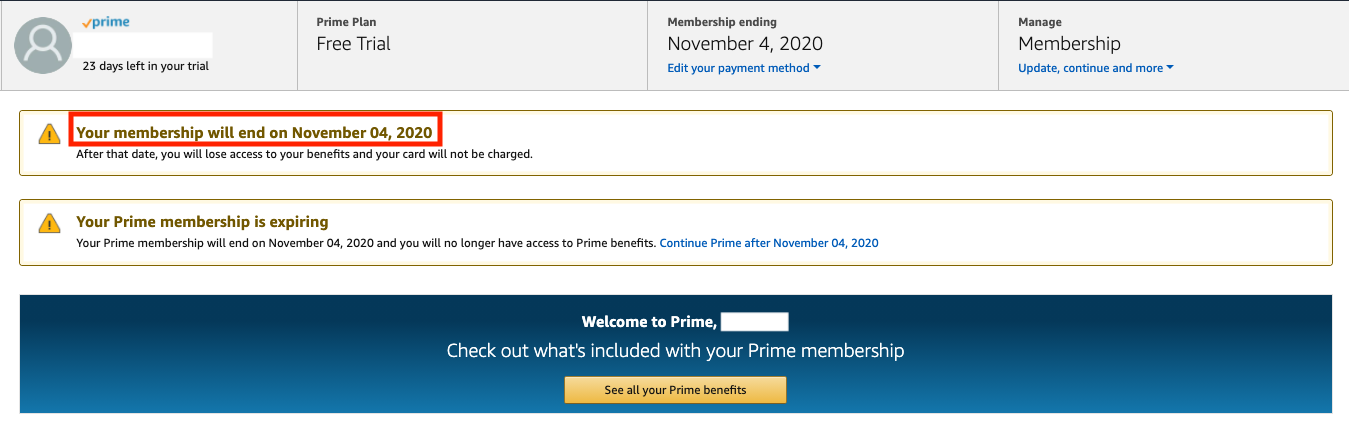Click the Check out what's included banner text
Viewport: 1349px width, 429px height.
coord(675,351)
